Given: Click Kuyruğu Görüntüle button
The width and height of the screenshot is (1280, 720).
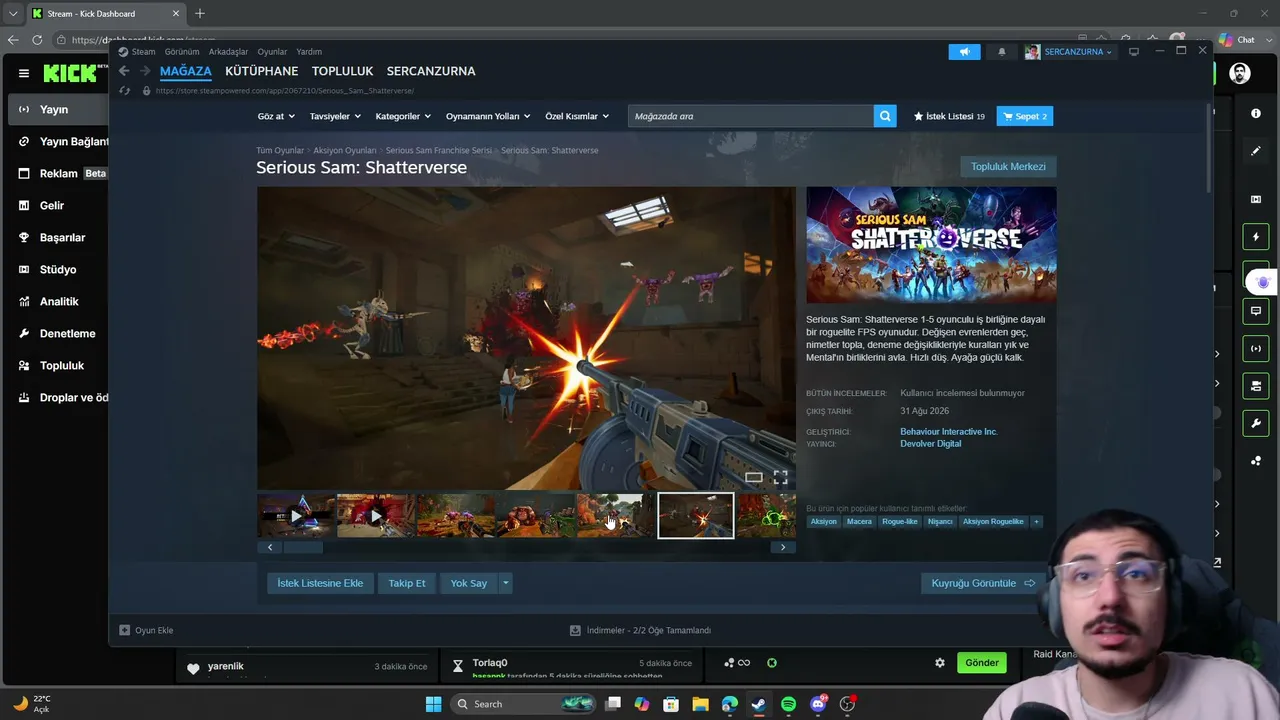Looking at the screenshot, I should (983, 583).
